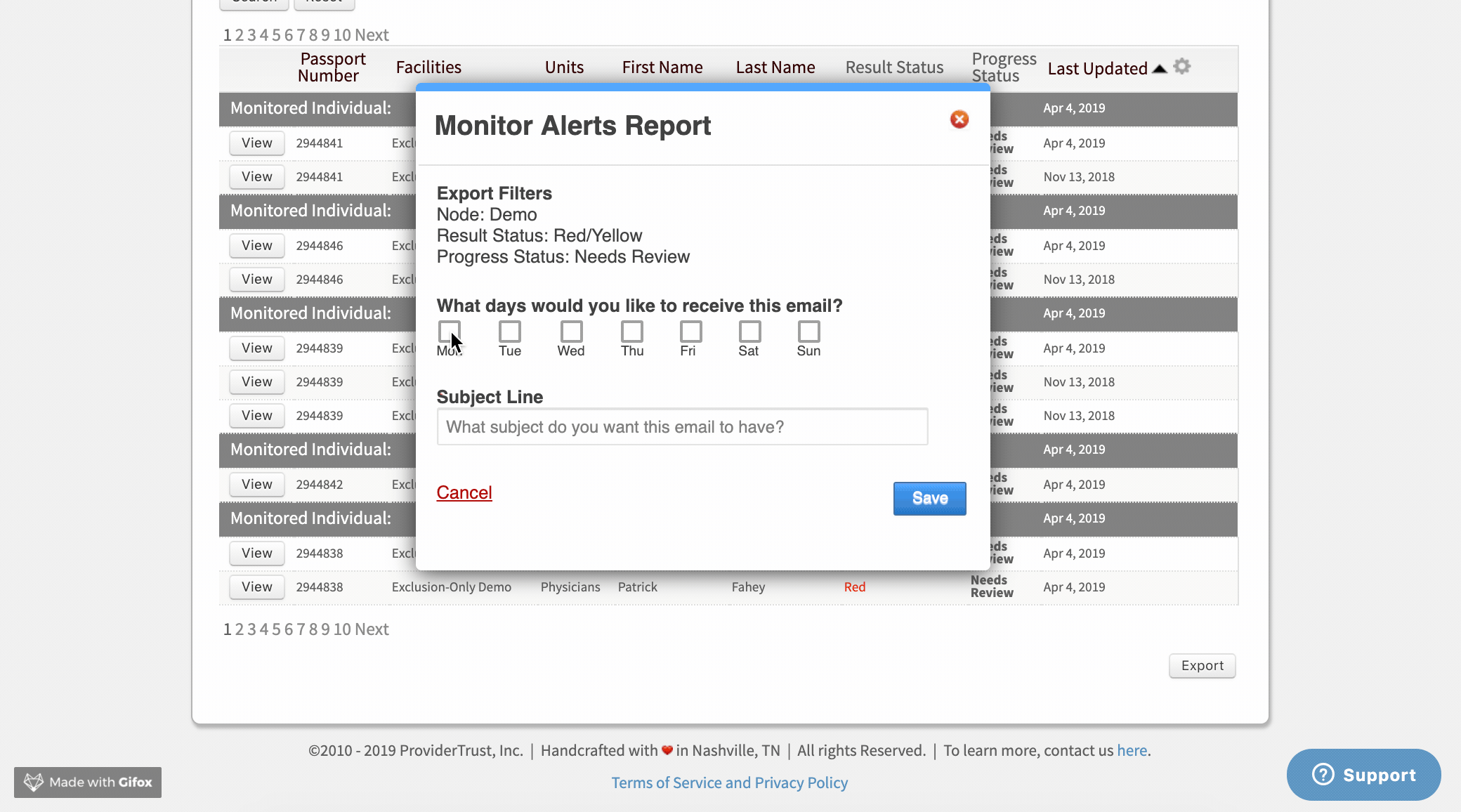
Task: Click the Made with Gifox badge
Action: coord(88,782)
